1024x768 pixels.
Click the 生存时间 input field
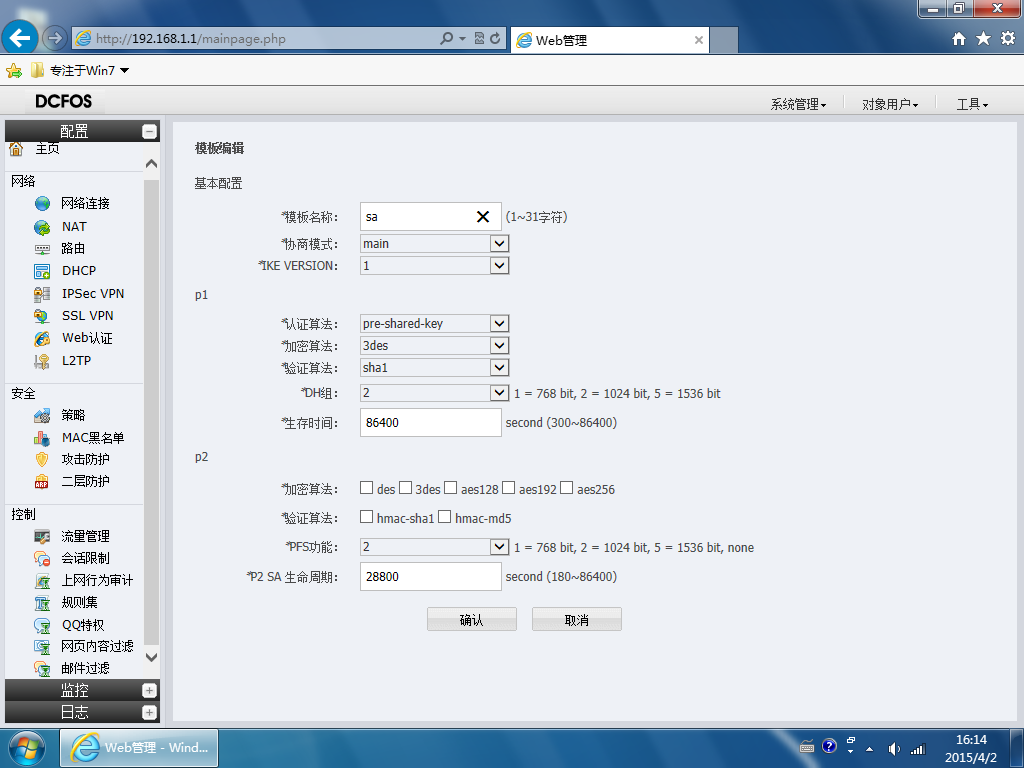coord(430,423)
